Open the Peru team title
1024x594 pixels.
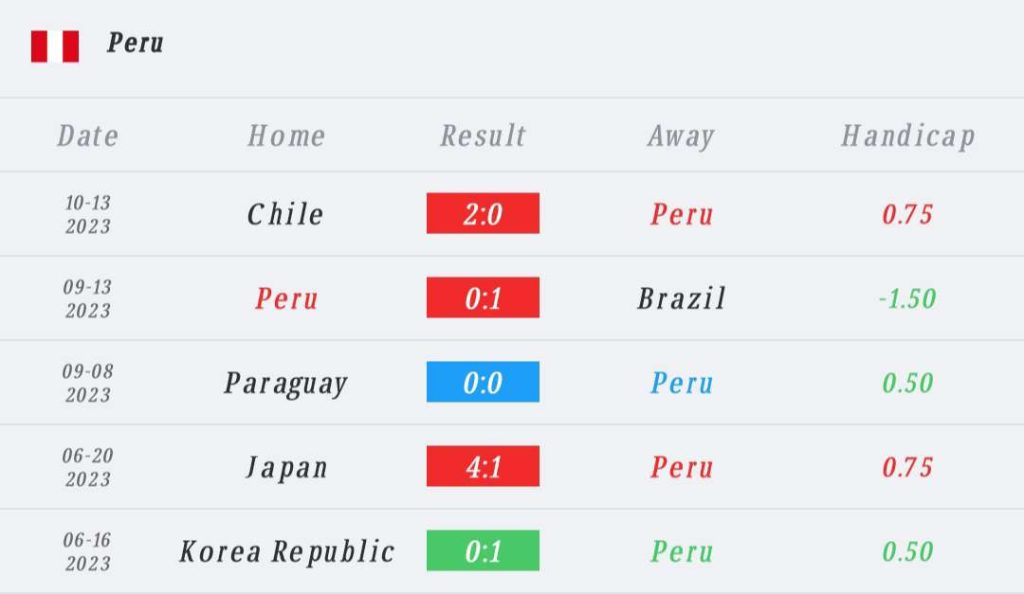pos(135,43)
